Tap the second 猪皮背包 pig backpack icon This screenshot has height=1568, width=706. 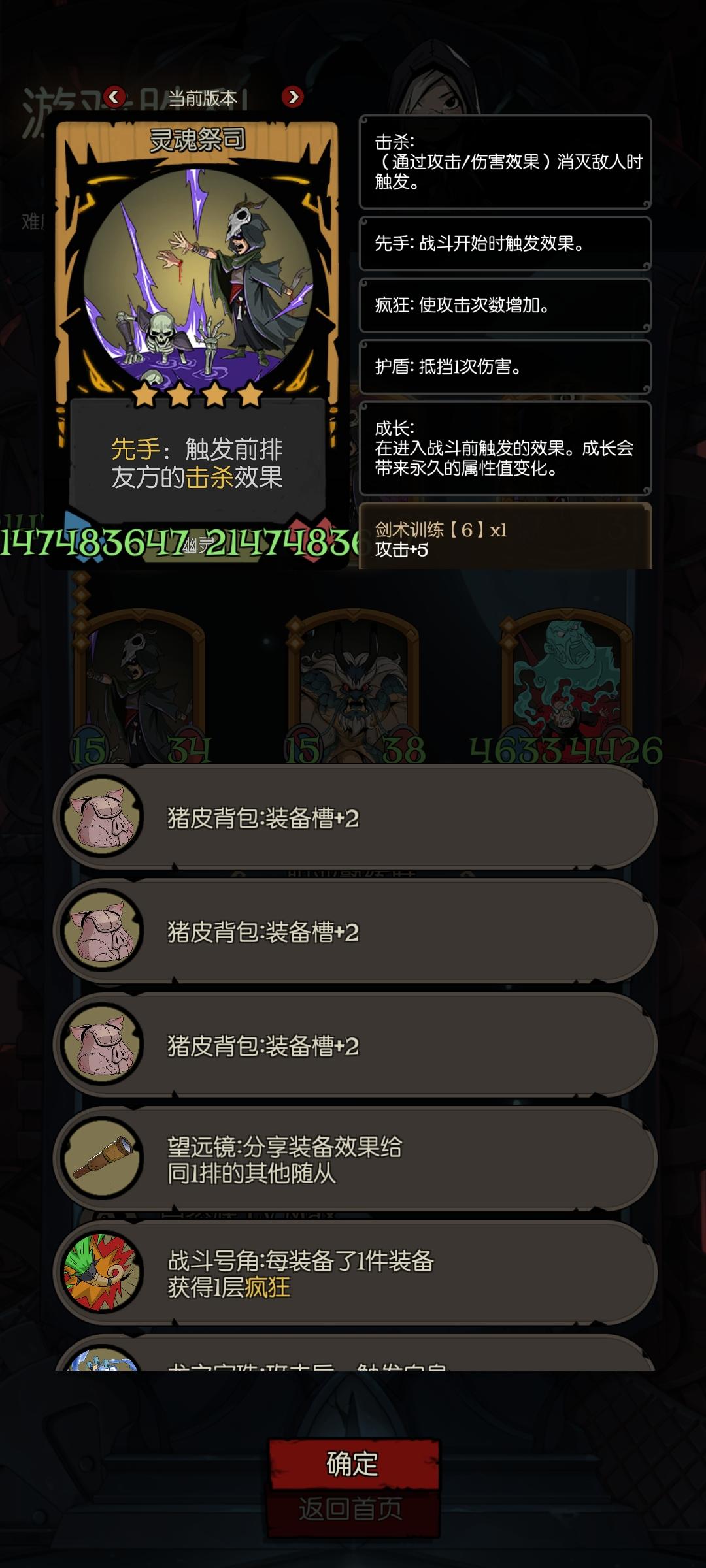pos(102,930)
